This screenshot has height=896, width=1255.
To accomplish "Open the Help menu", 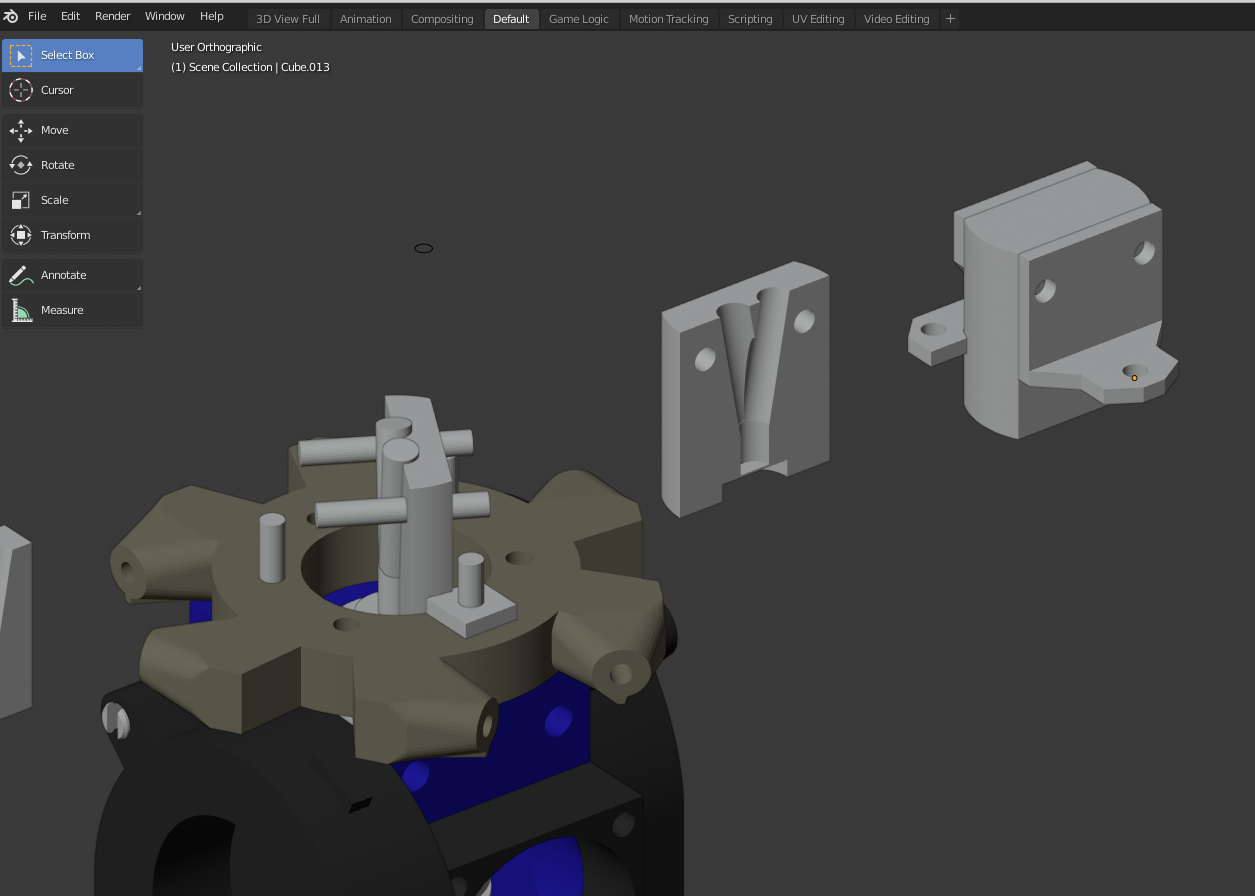I will (x=211, y=17).
